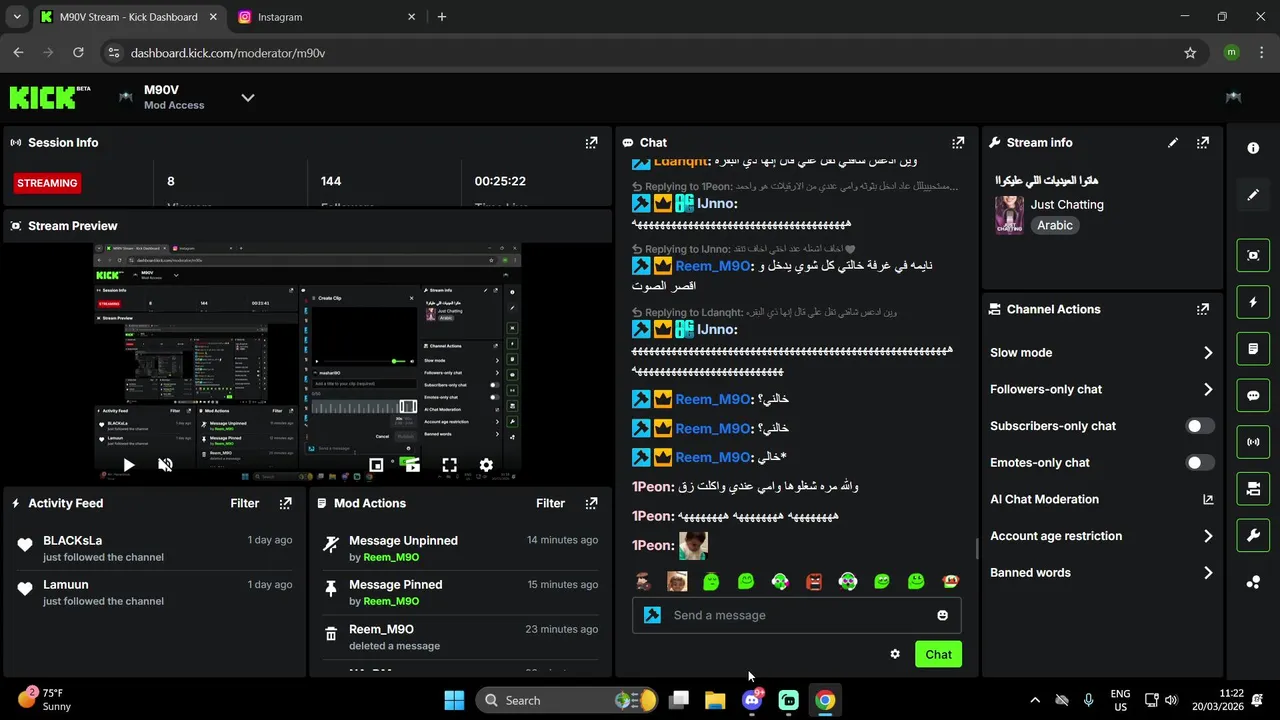Open Windows Start menu
Image resolution: width=1280 pixels, height=720 pixels.
tap(453, 700)
